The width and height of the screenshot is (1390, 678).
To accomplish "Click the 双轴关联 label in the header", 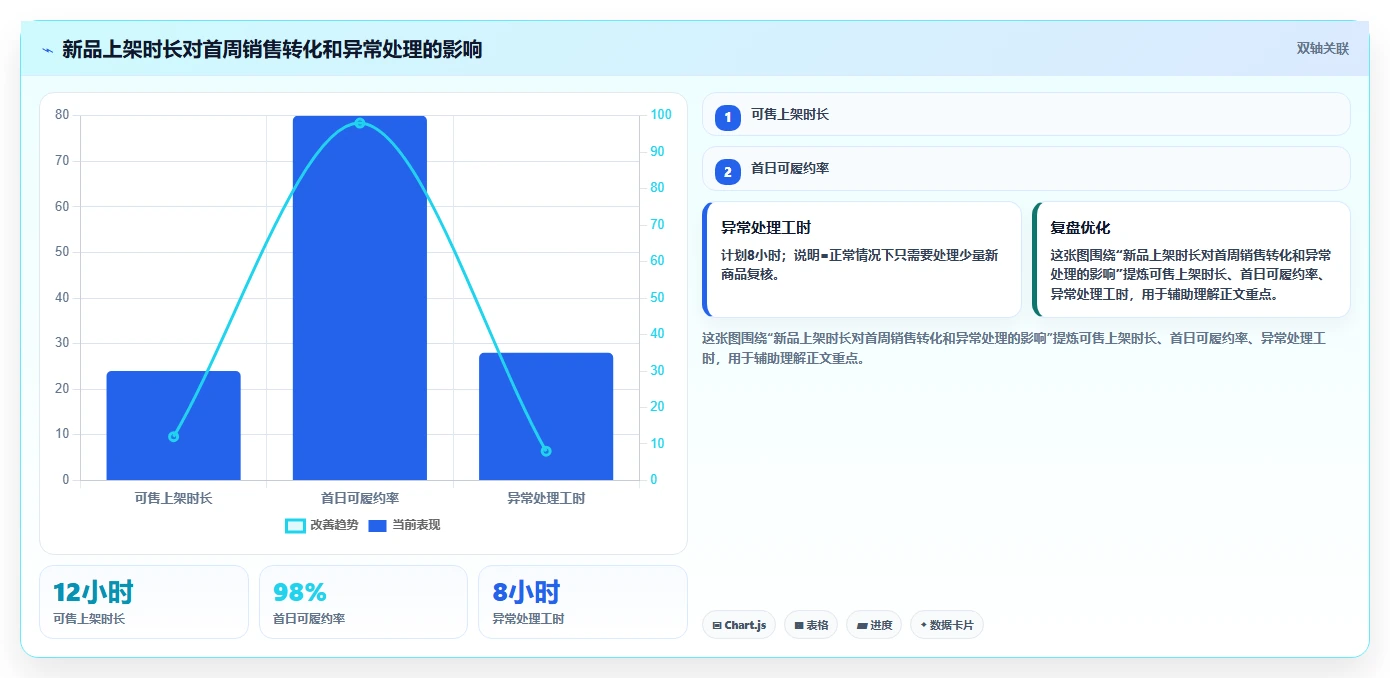I will click(1323, 49).
